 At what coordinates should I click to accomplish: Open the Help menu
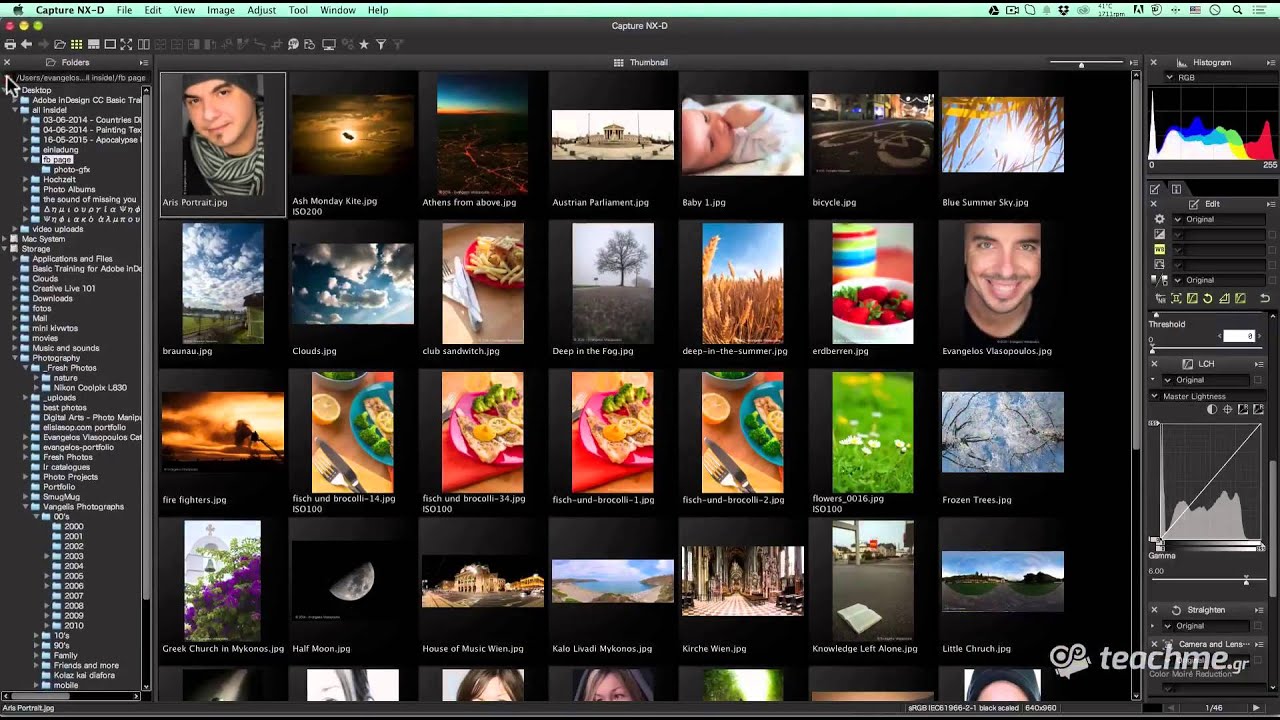point(377,10)
